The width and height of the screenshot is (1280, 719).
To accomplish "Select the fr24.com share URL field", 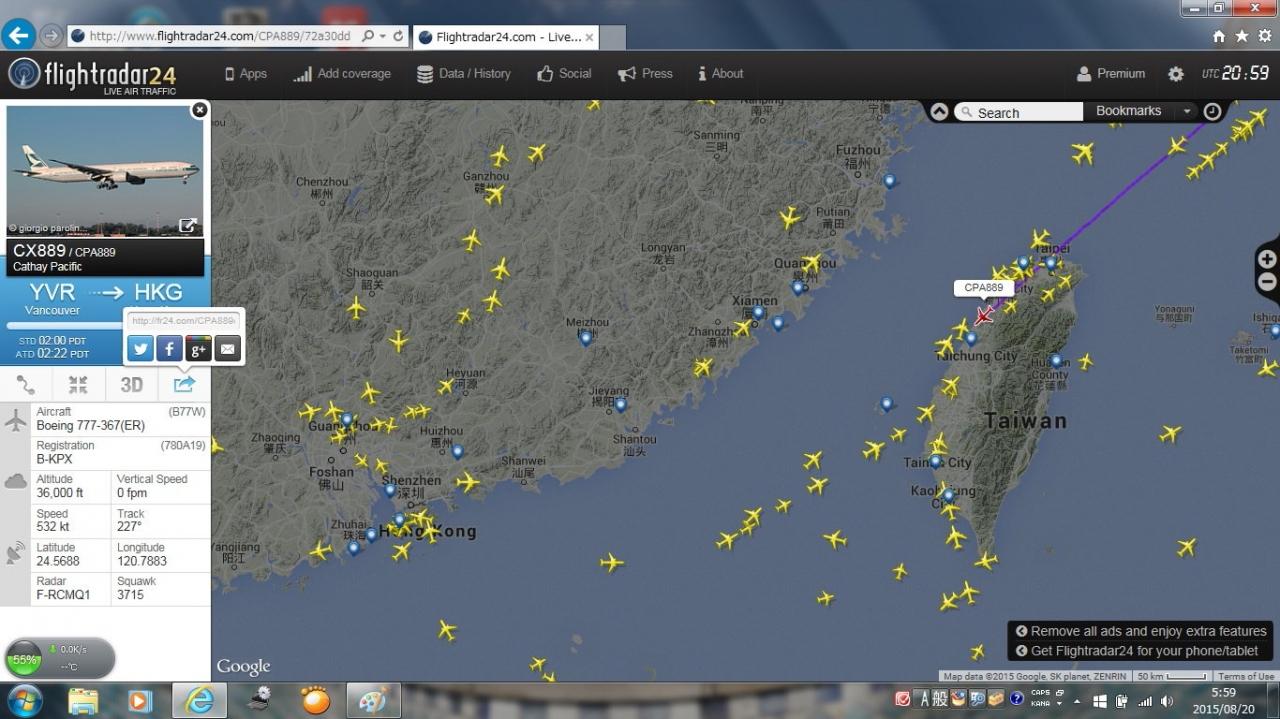I will [x=183, y=321].
